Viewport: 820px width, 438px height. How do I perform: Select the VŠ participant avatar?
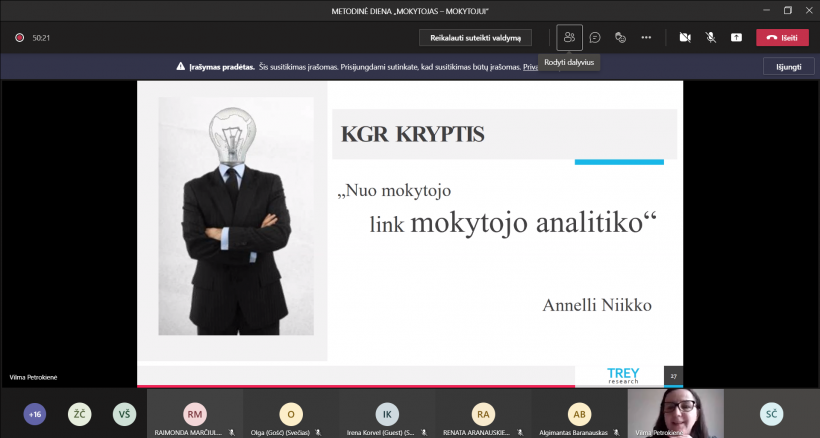pos(124,414)
